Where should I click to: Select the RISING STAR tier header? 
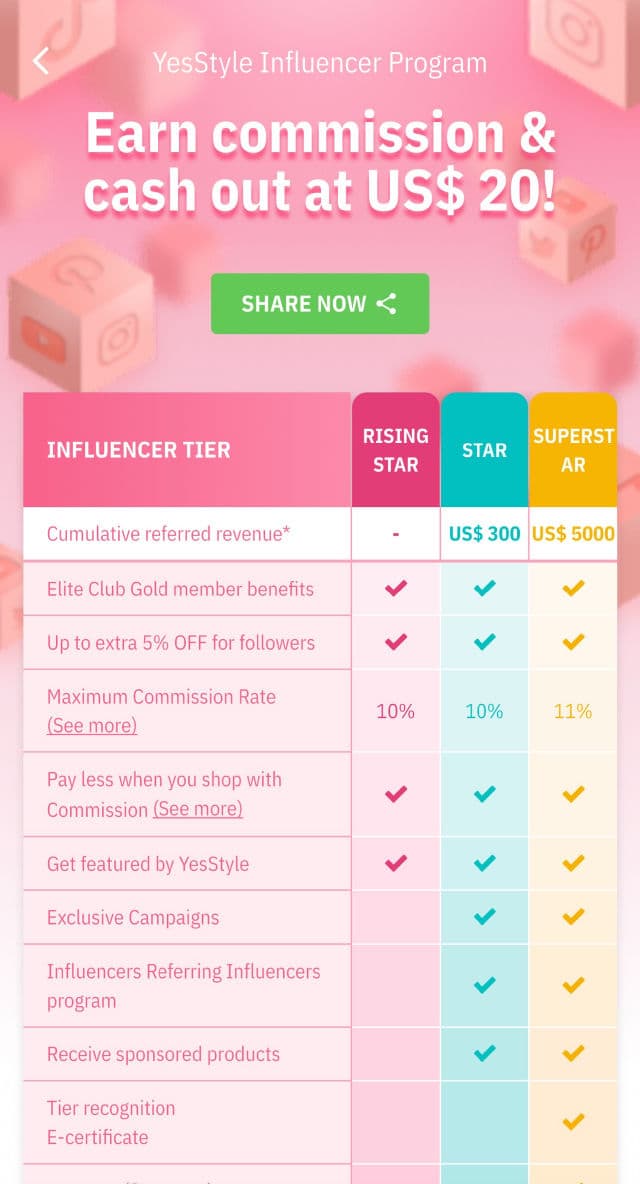(x=396, y=450)
